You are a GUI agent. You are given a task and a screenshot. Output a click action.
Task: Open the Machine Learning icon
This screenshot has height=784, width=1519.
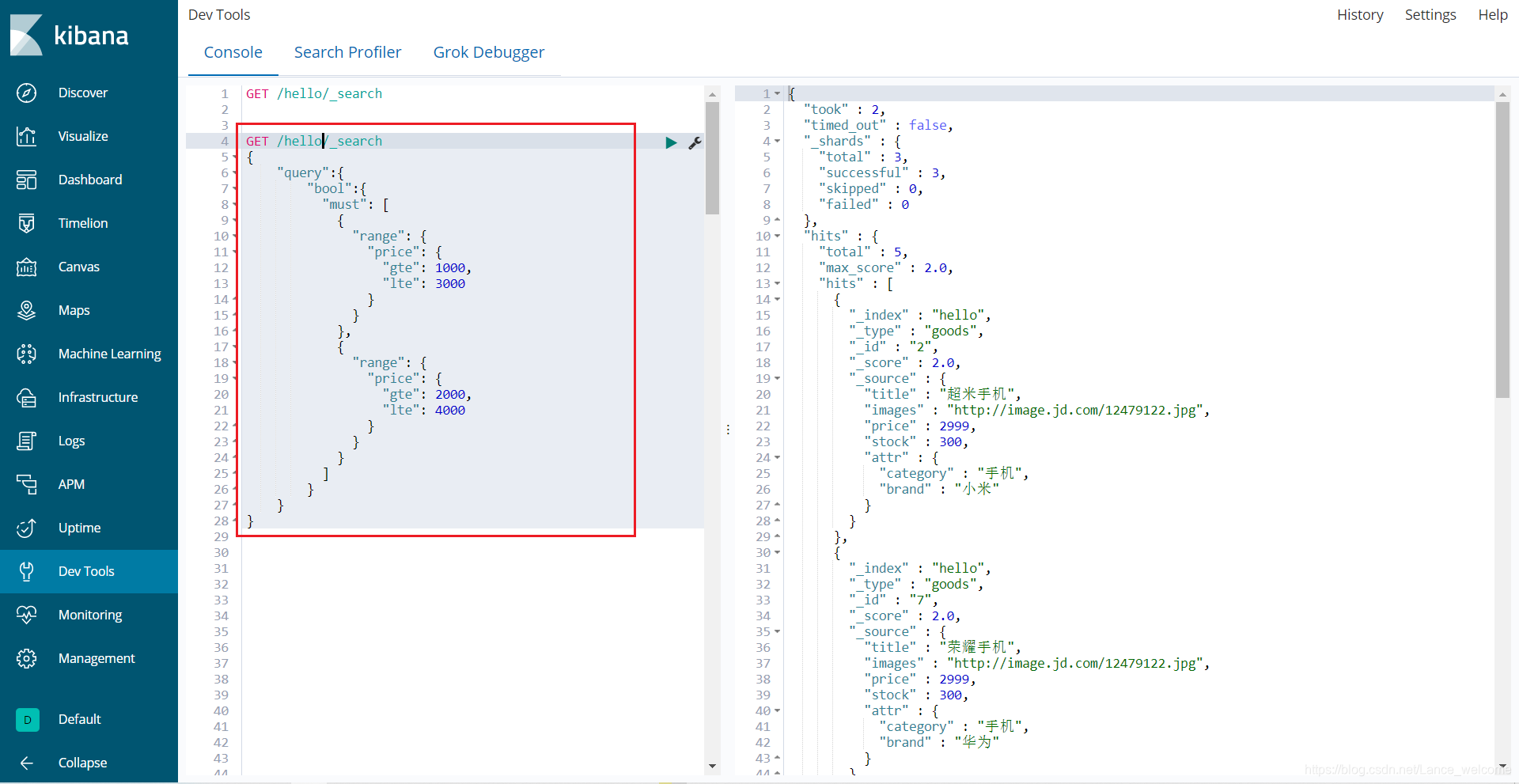coord(26,354)
